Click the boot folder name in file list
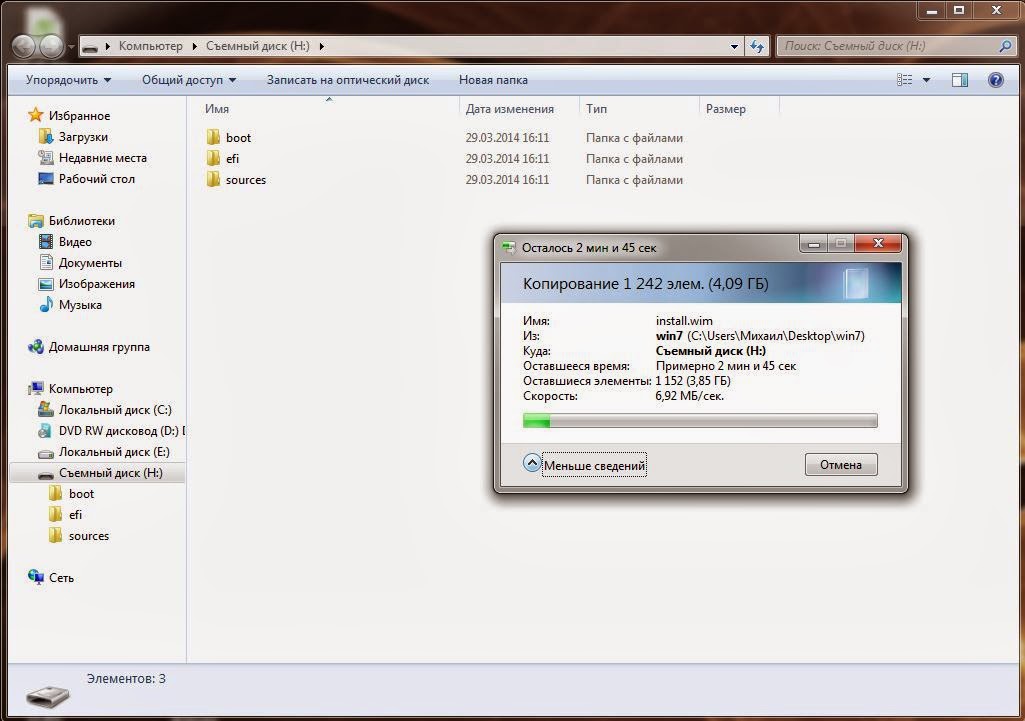1025x721 pixels. pyautogui.click(x=239, y=137)
